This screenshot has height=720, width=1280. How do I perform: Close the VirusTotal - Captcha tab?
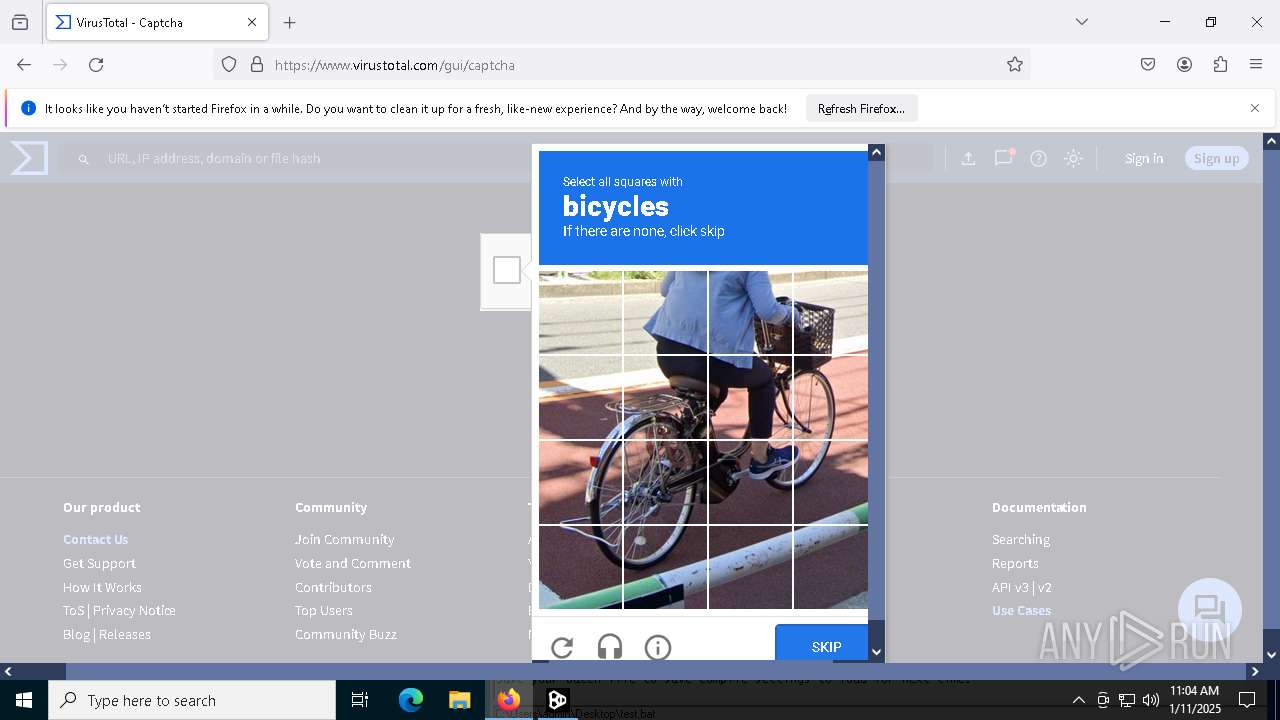coord(252,22)
